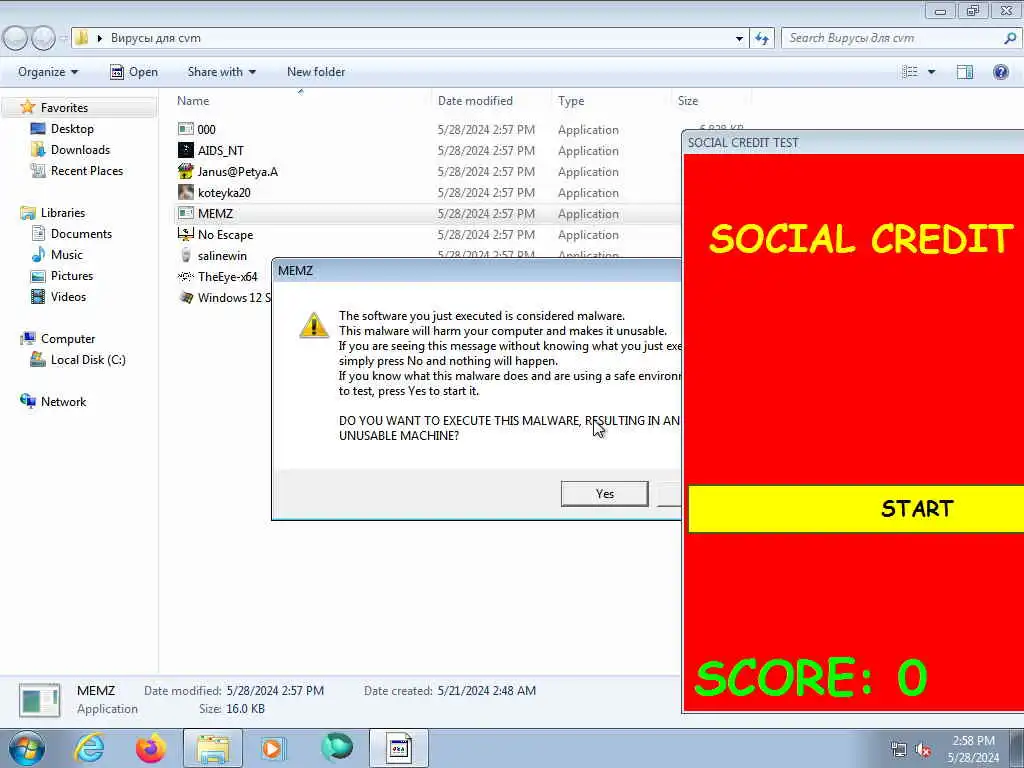Click the MEMZ thumbnail in details pane

point(40,700)
